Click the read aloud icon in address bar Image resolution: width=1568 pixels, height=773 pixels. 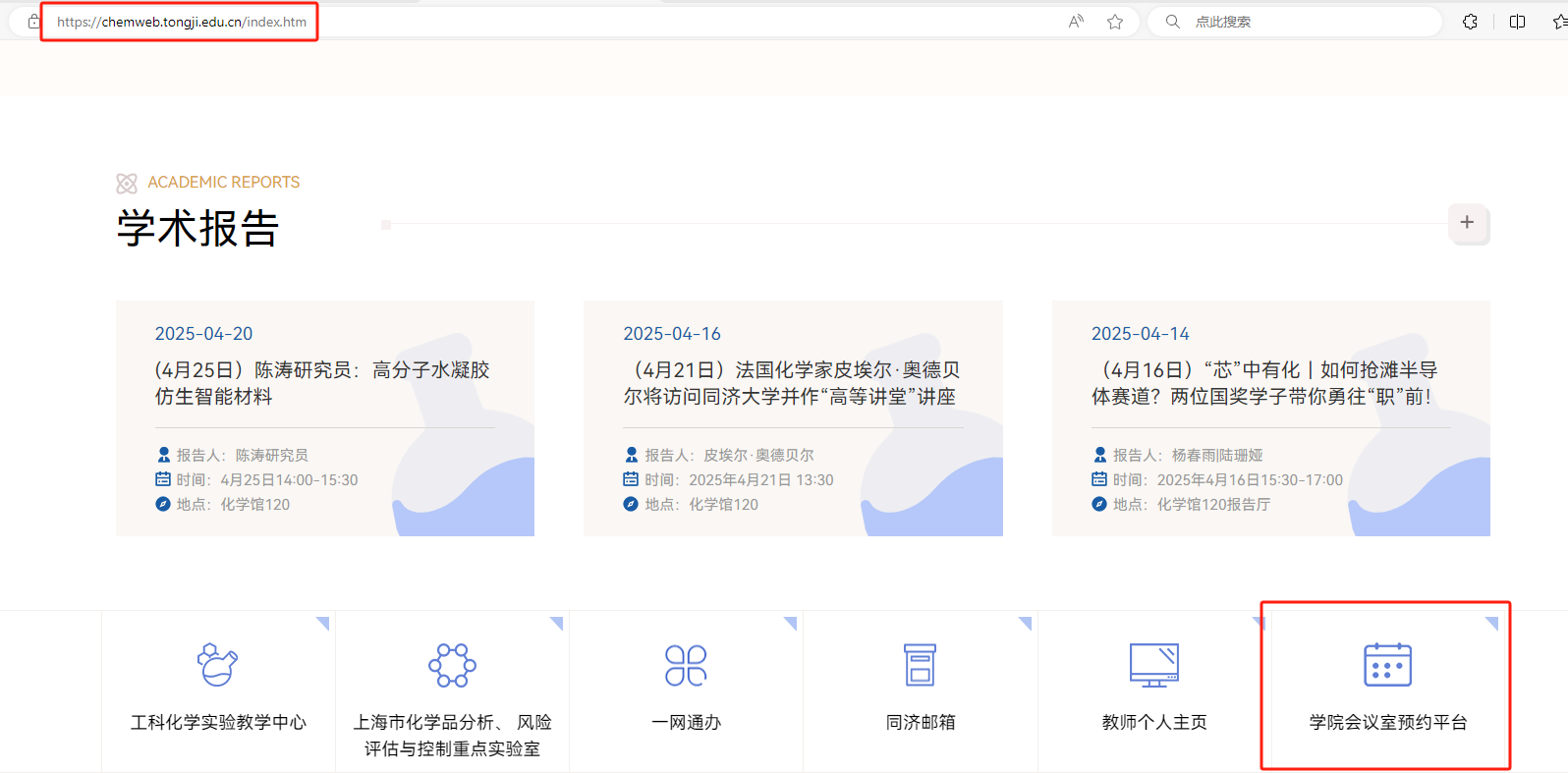1076,22
